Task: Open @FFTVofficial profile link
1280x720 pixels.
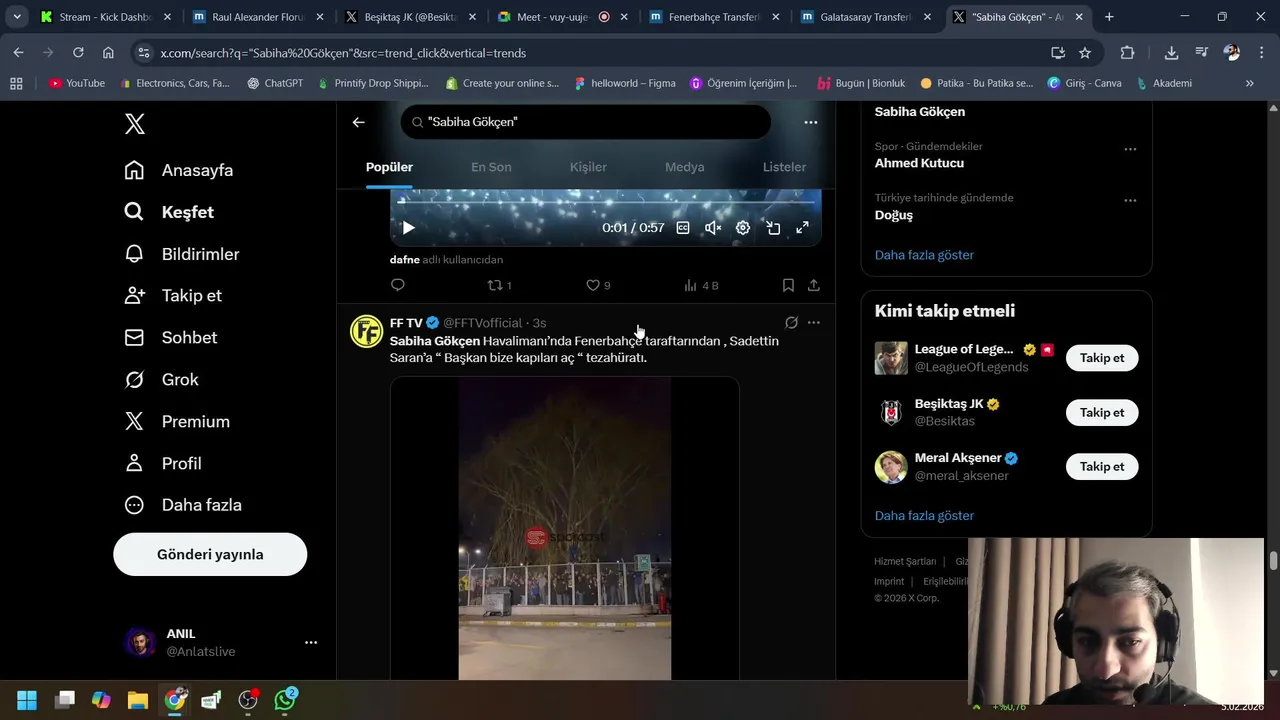Action: [x=483, y=323]
